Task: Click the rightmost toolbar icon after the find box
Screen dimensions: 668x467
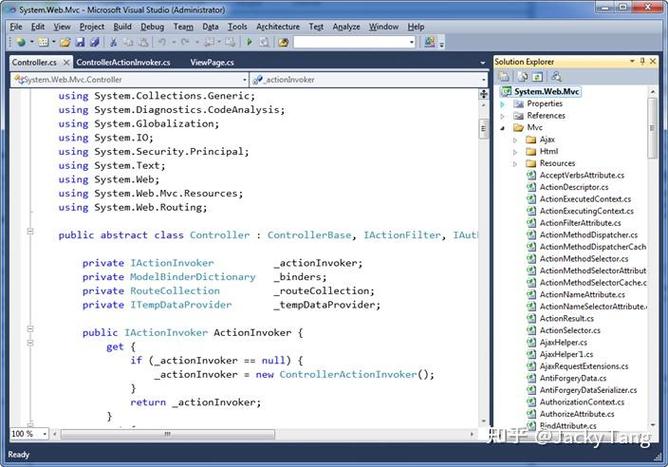Action: click(x=430, y=42)
